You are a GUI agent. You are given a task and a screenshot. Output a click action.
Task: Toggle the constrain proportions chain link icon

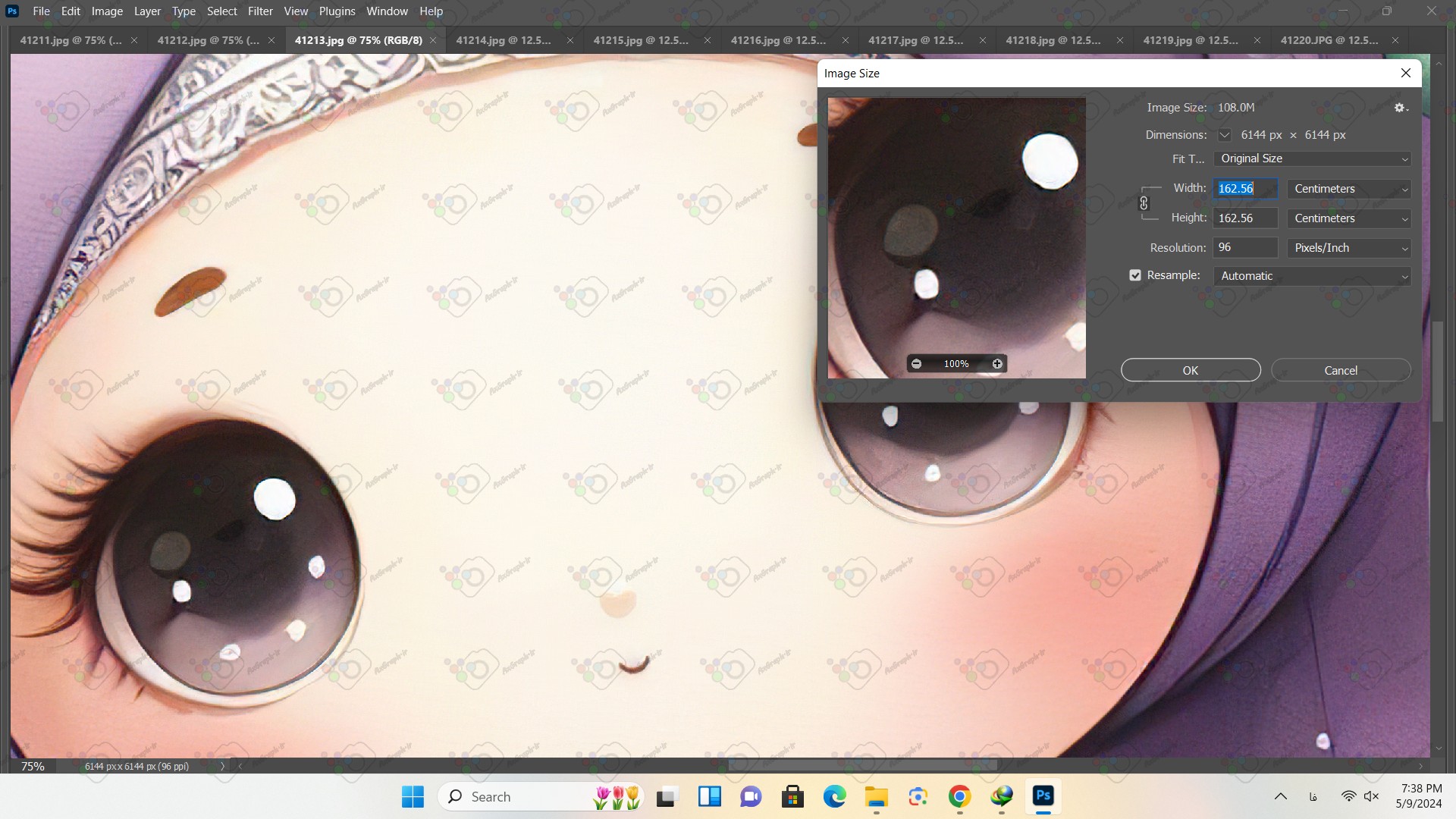tap(1144, 203)
